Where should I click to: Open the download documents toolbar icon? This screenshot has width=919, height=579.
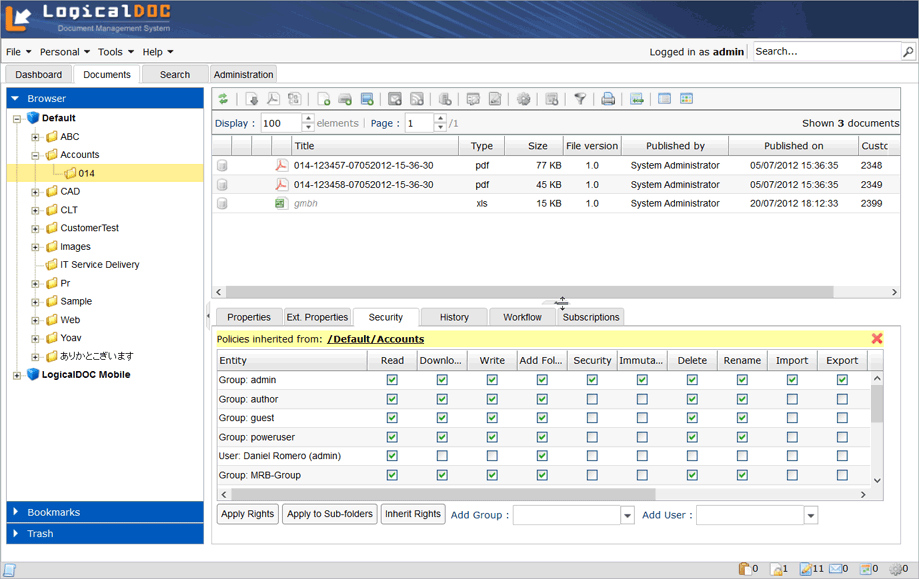point(253,98)
